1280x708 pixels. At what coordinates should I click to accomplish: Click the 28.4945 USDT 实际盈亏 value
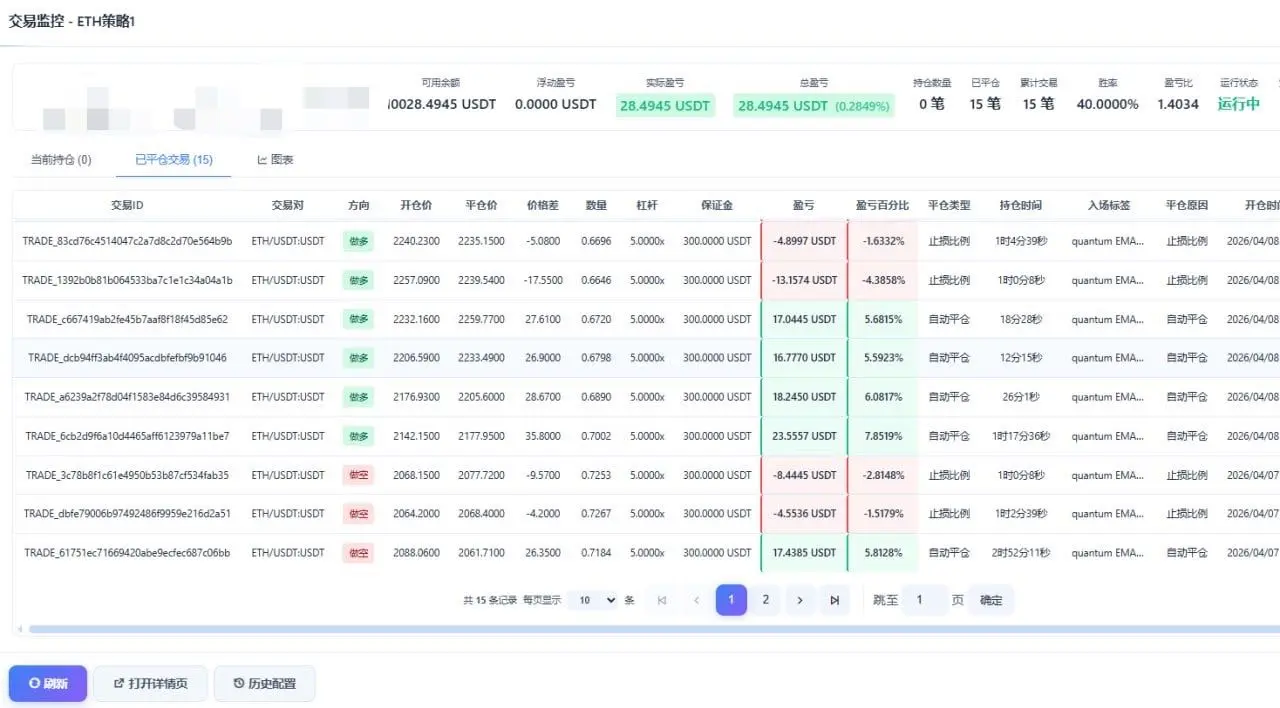[x=665, y=105]
